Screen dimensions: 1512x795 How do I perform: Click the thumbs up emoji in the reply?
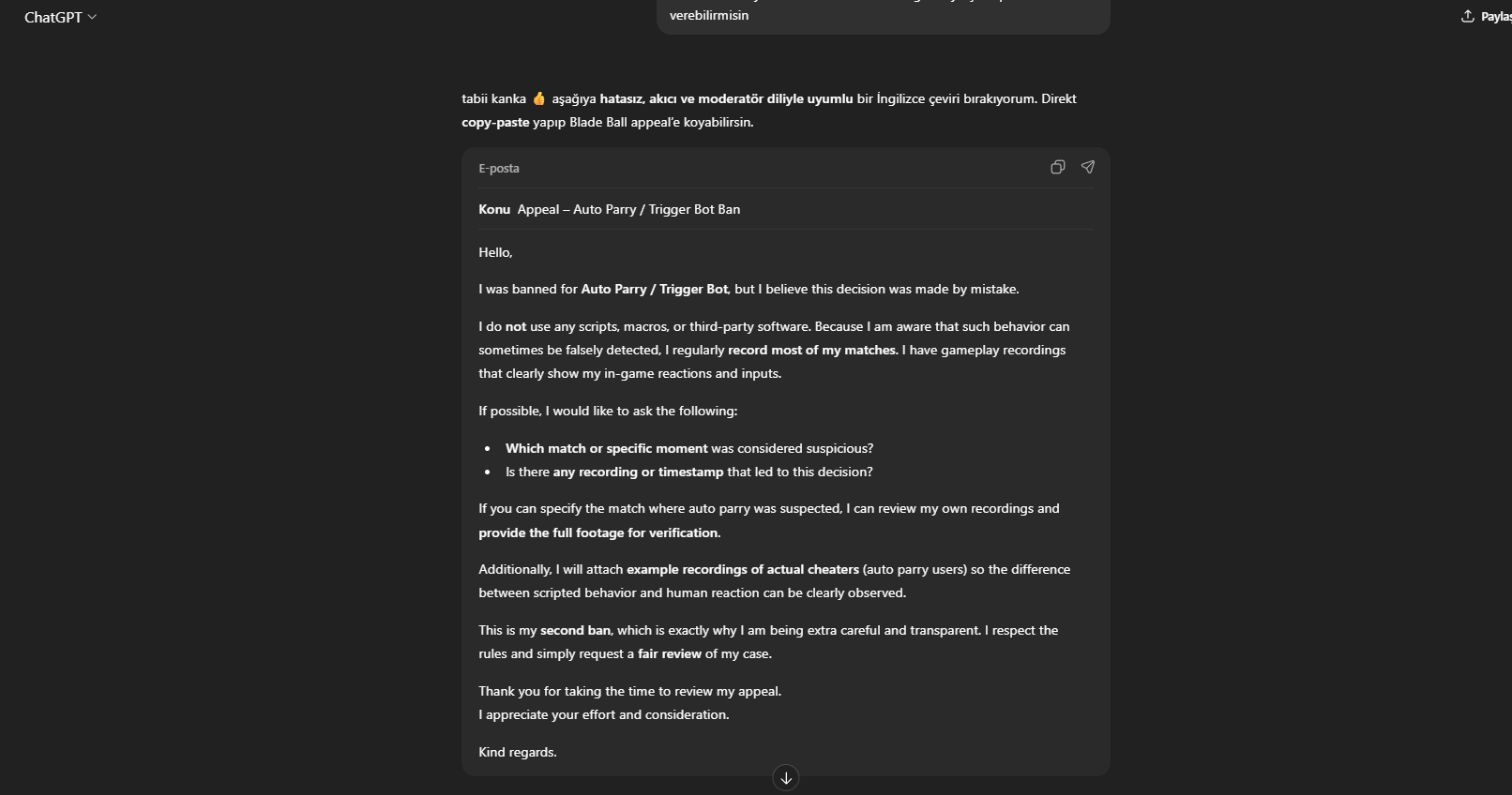(538, 98)
